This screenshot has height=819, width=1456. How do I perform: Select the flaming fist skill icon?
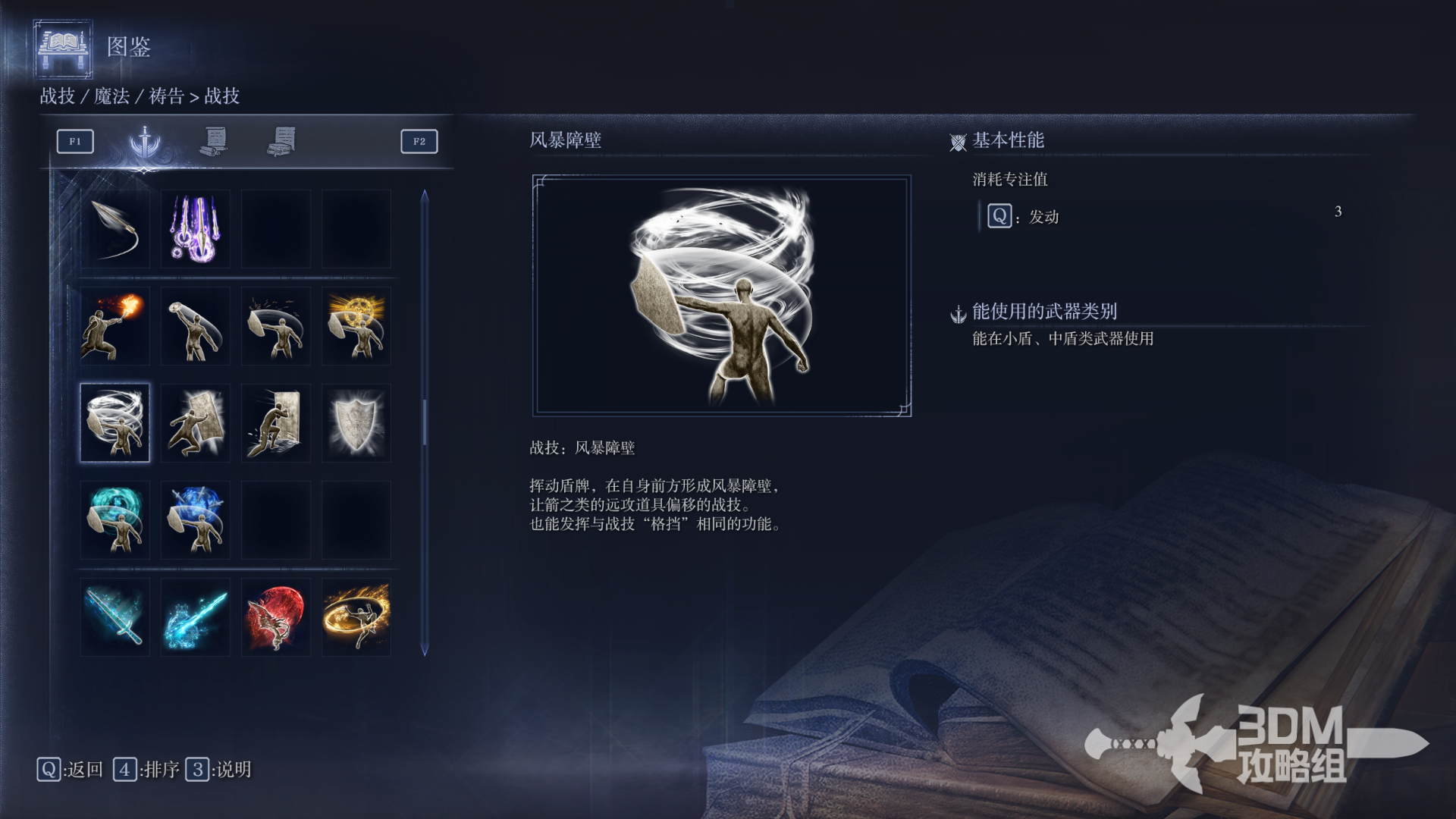point(115,326)
